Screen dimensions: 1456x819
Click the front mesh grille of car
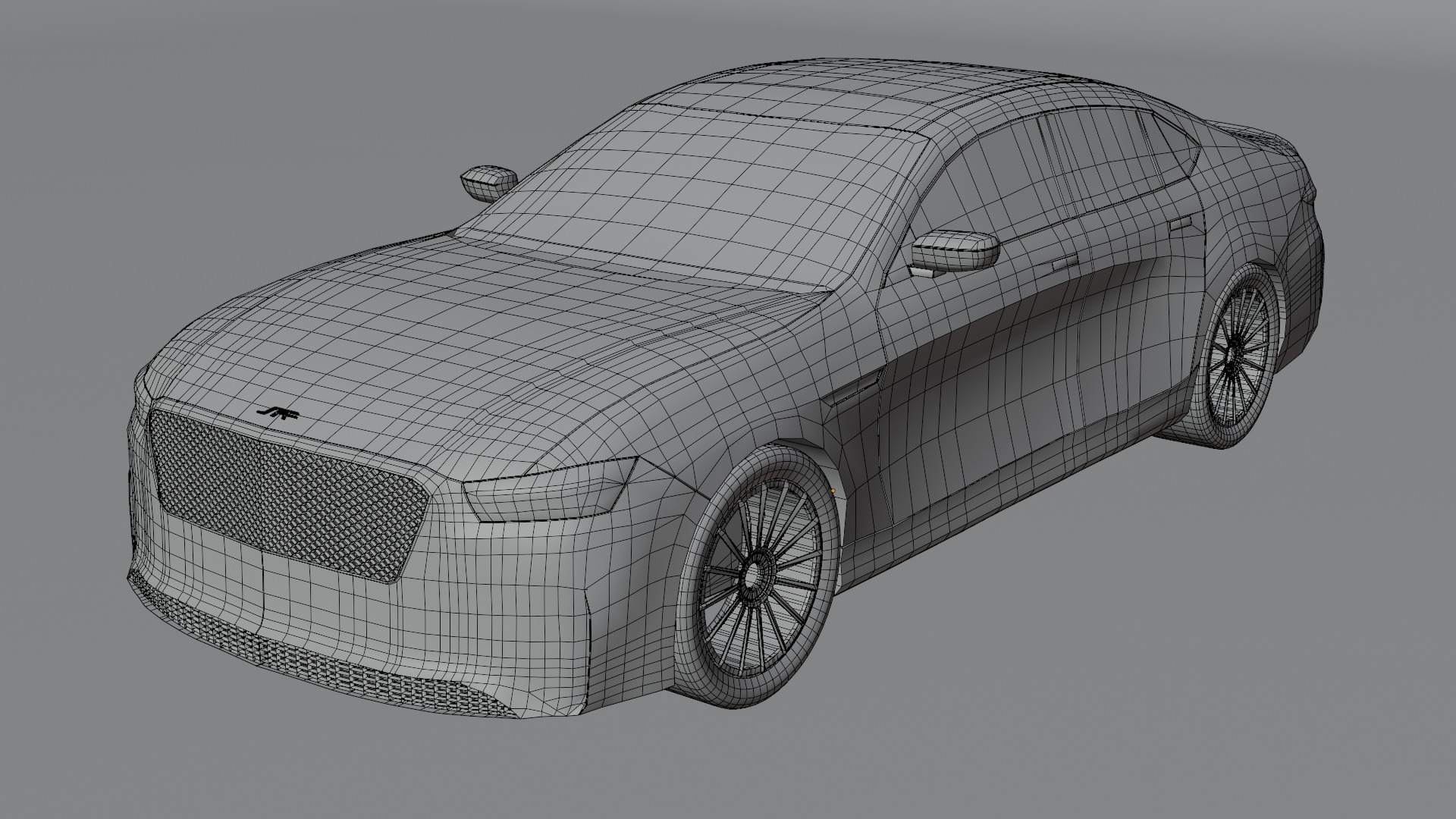tap(288, 494)
